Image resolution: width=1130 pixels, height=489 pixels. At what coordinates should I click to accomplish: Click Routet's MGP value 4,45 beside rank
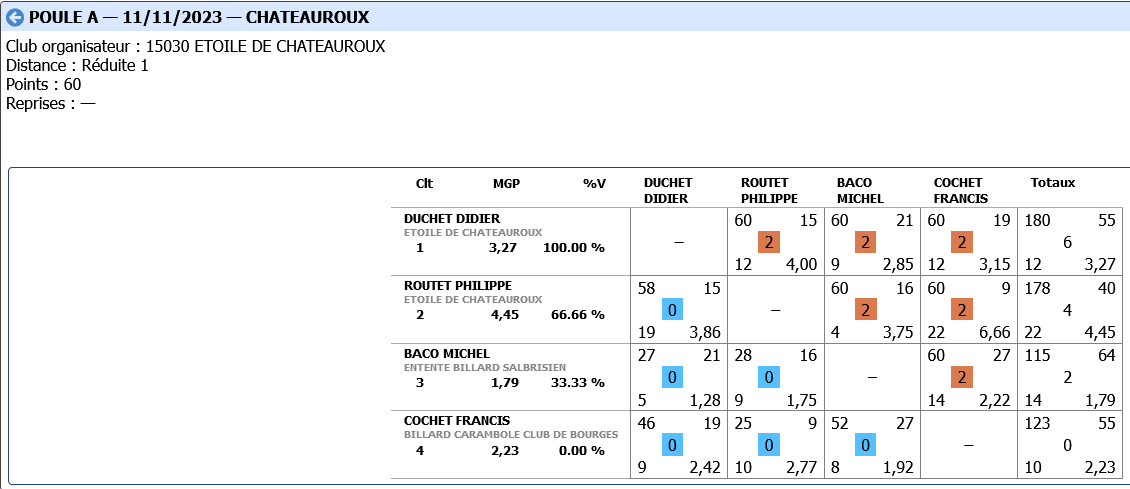click(x=504, y=315)
